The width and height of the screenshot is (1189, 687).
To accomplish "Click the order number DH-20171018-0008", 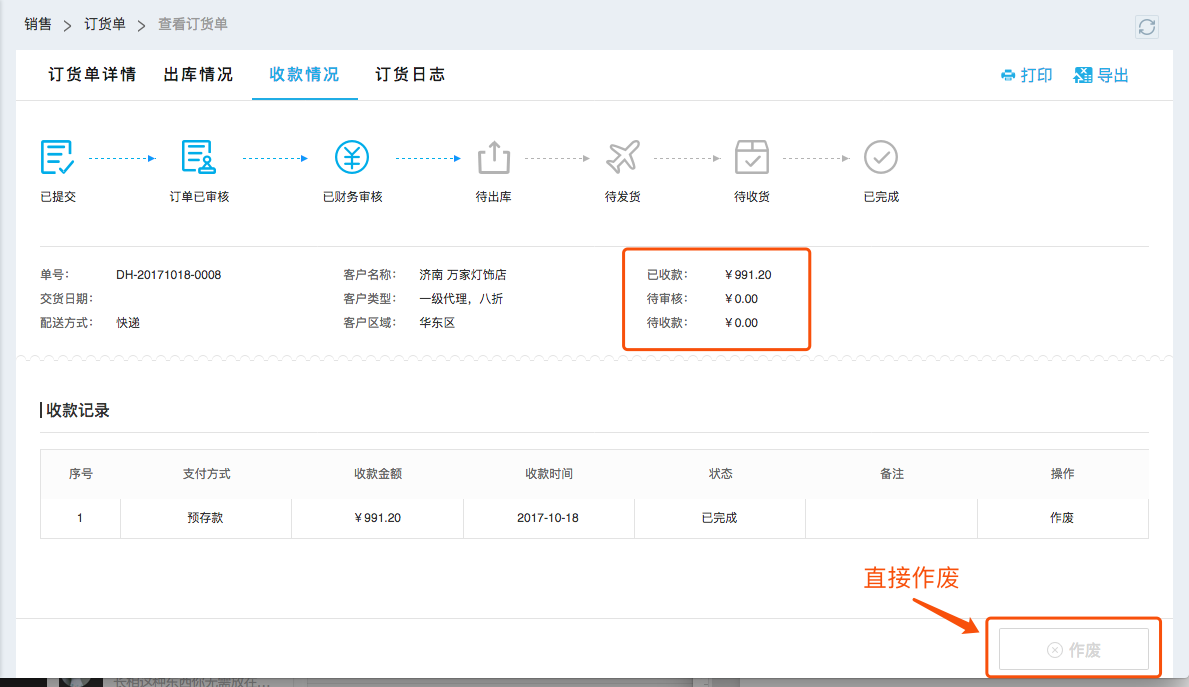I will coord(168,275).
